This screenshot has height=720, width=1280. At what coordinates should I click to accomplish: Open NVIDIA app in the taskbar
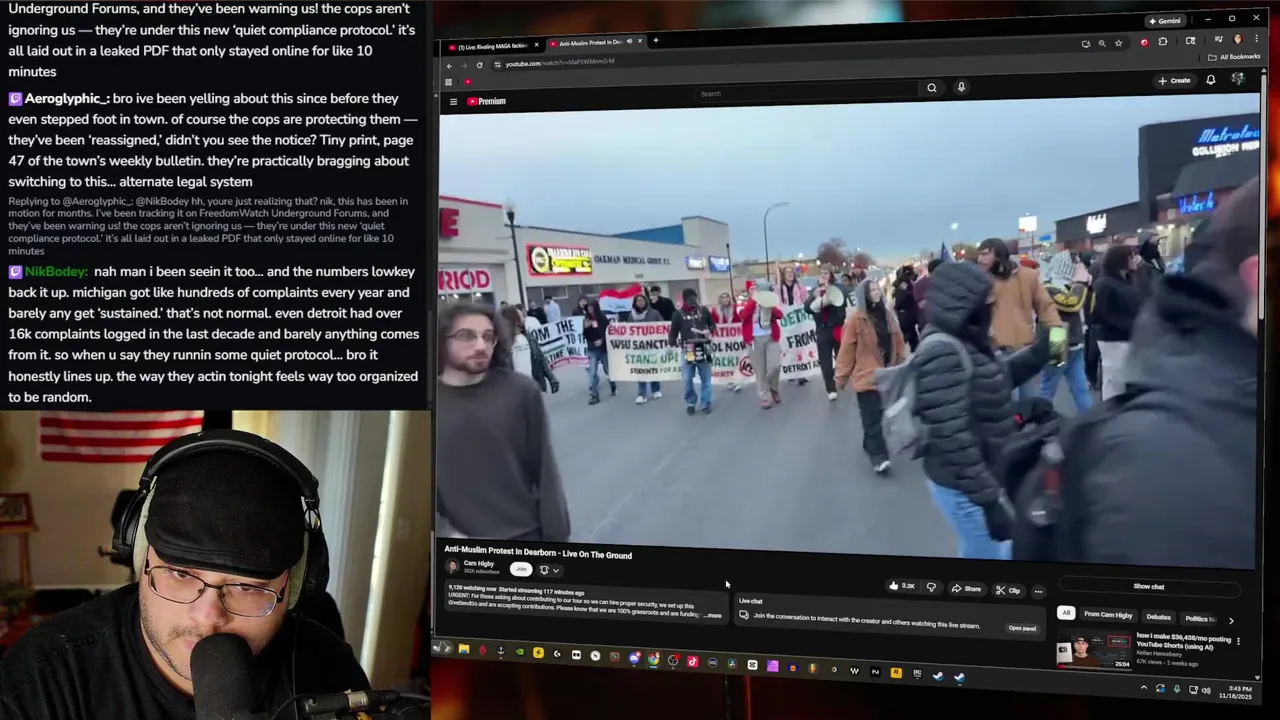tap(519, 652)
